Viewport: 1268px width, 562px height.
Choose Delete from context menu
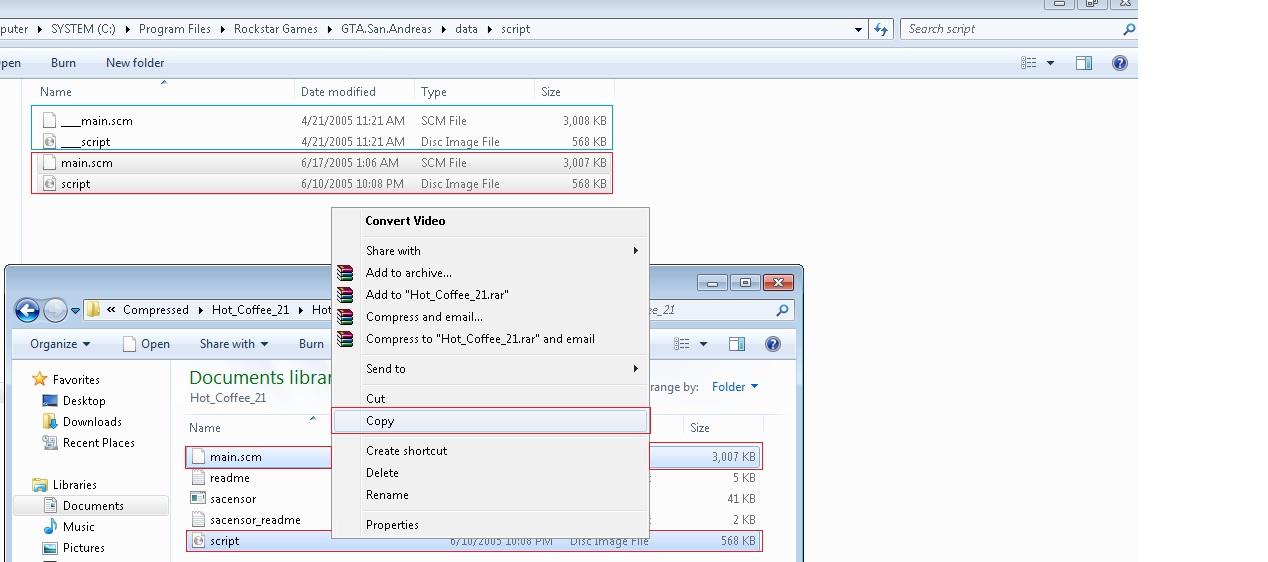tap(490, 473)
